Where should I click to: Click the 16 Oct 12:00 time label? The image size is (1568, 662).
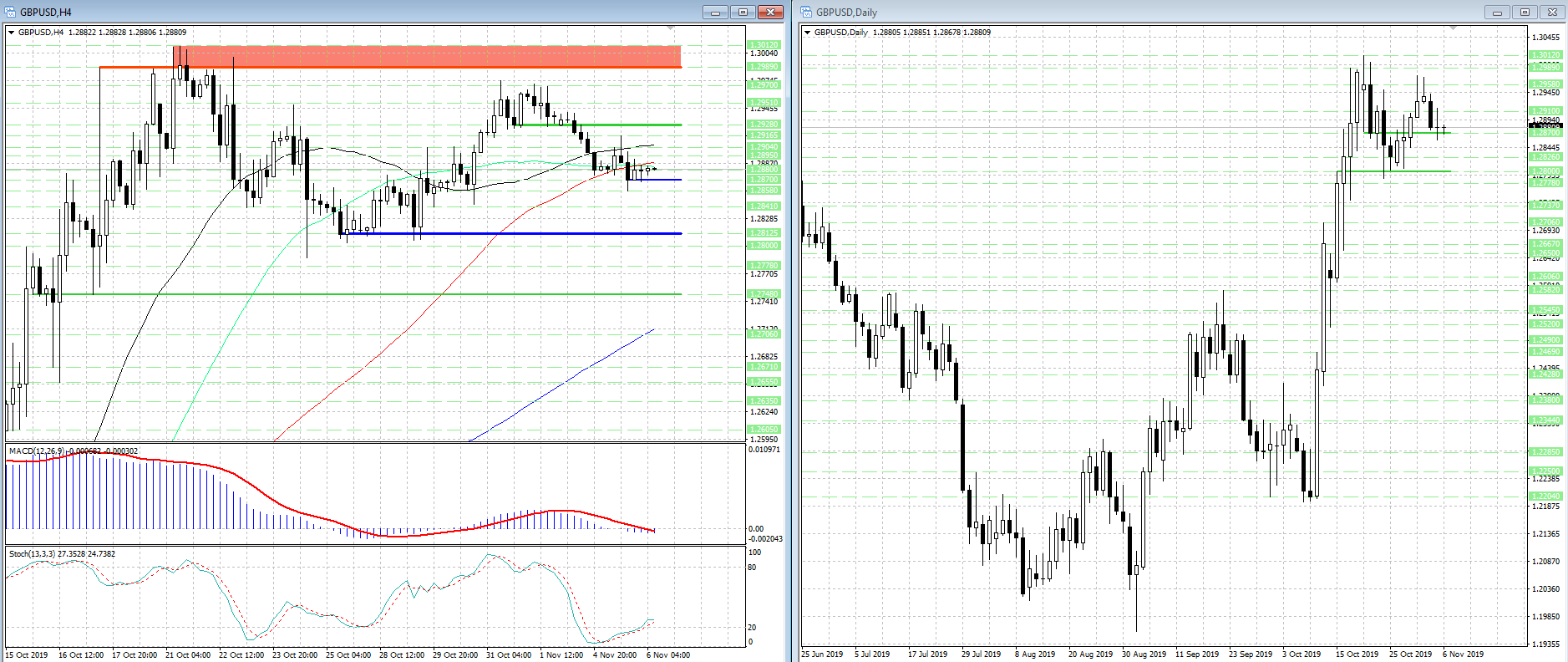tap(81, 655)
